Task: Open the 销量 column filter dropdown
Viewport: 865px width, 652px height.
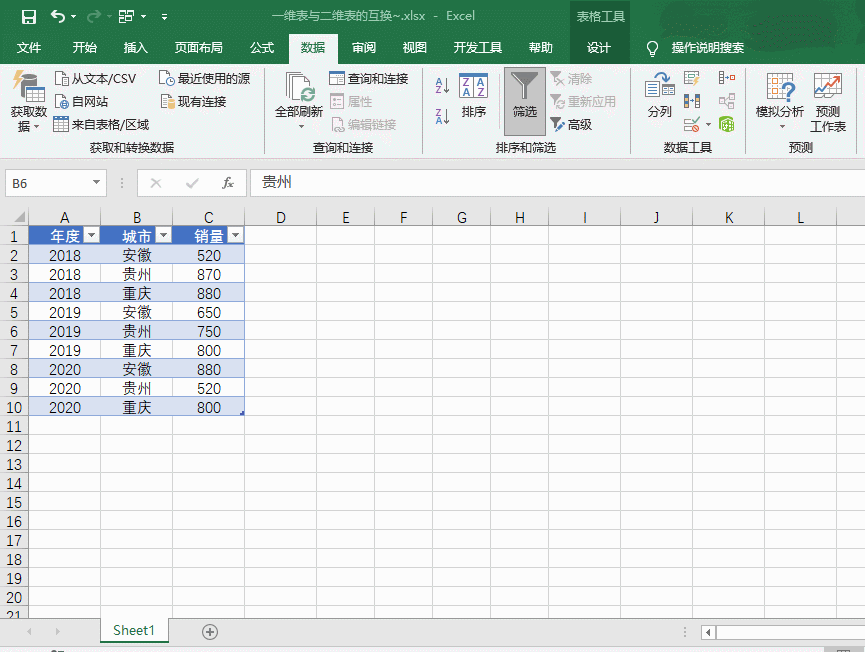Action: coord(235,235)
